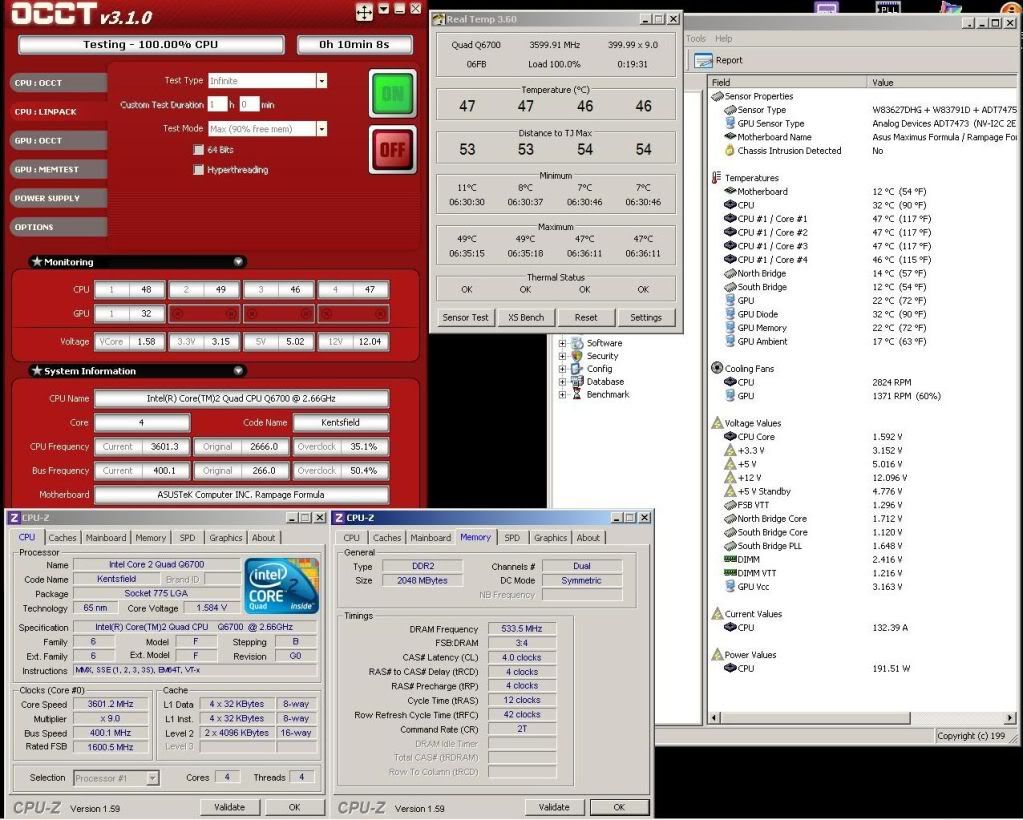Image resolution: width=1023 pixels, height=820 pixels.
Task: Click the Cooling Fans icon in the sensor list
Action: coord(715,367)
